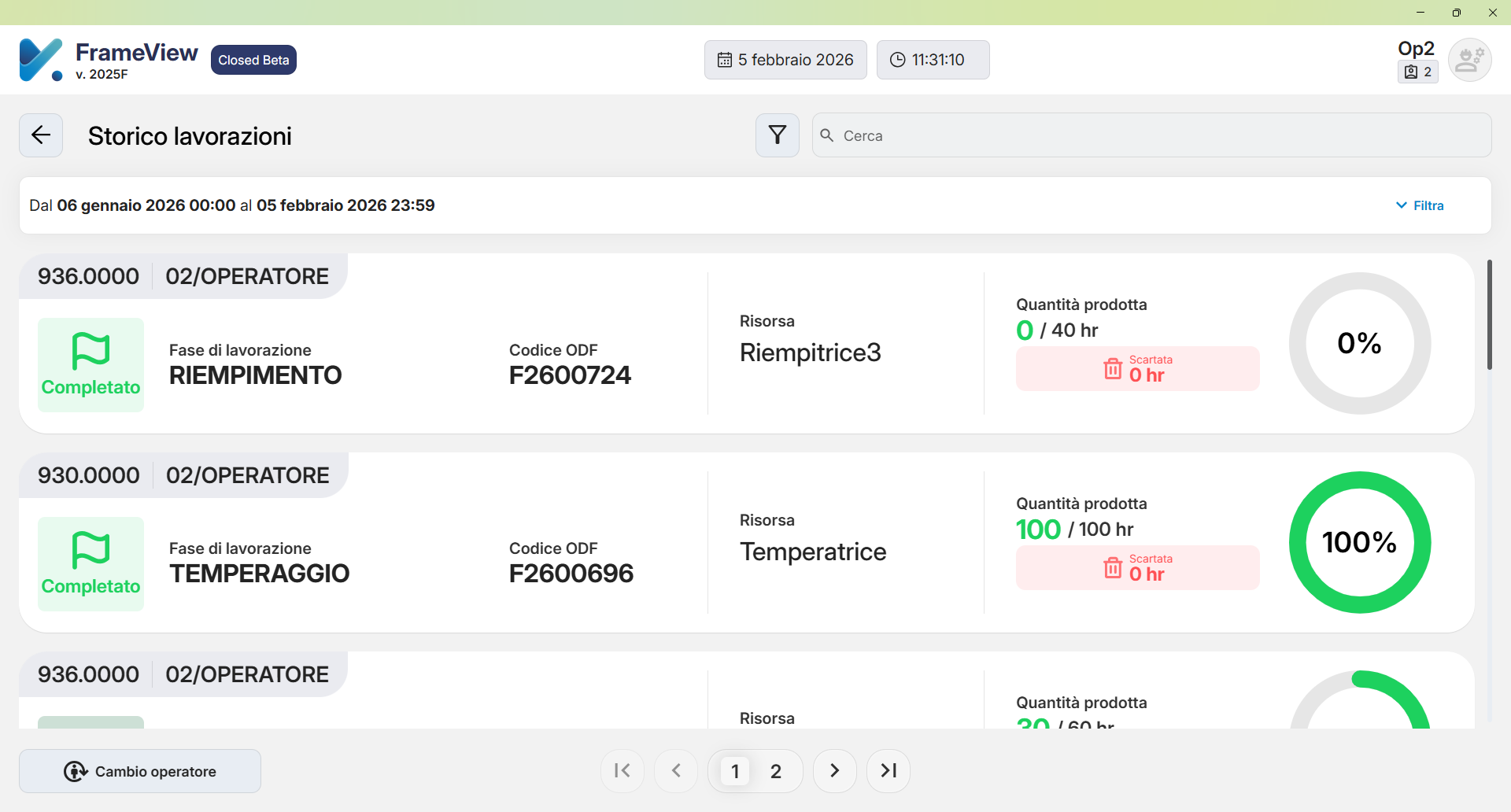Click the 100% progress ring
Screen dimensions: 1511x812
click(x=1360, y=542)
